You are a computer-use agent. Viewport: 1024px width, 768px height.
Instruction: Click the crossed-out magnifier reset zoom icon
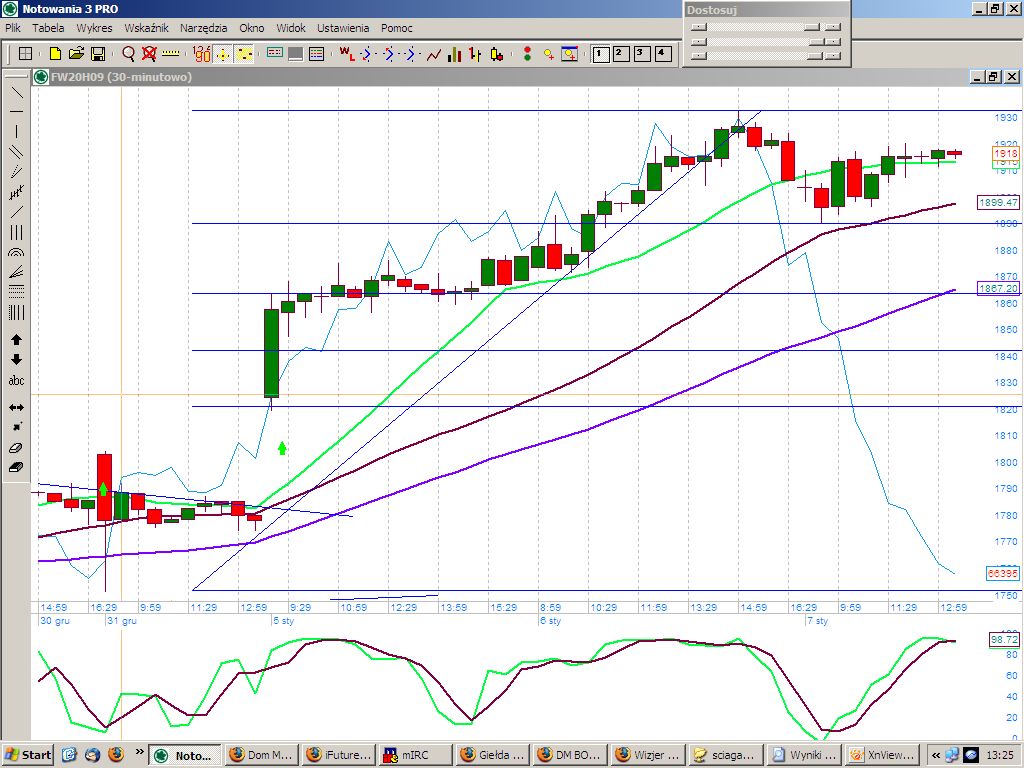tap(149, 54)
